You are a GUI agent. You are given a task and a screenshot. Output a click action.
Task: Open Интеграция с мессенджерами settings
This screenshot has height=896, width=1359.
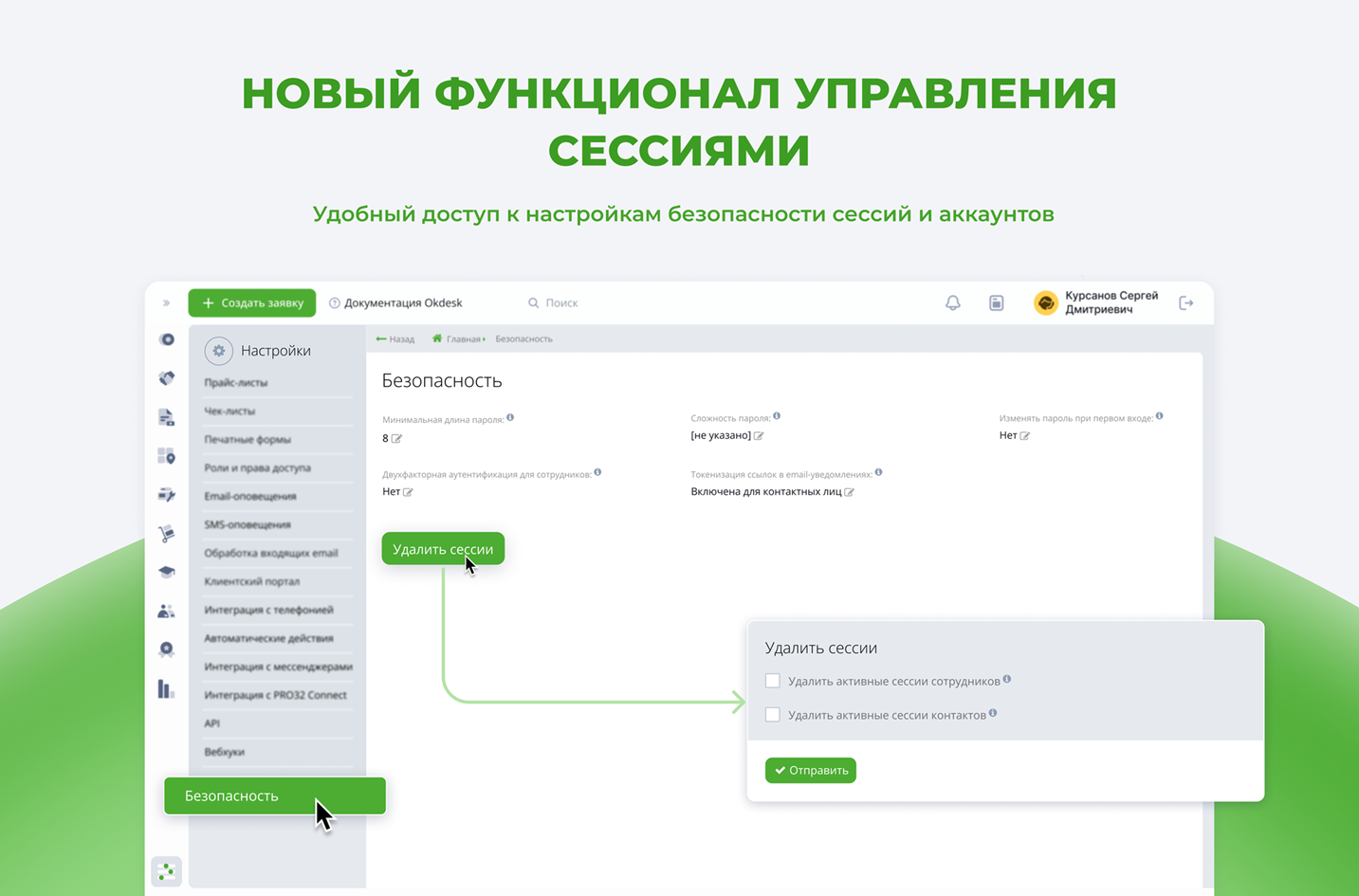[x=279, y=667]
